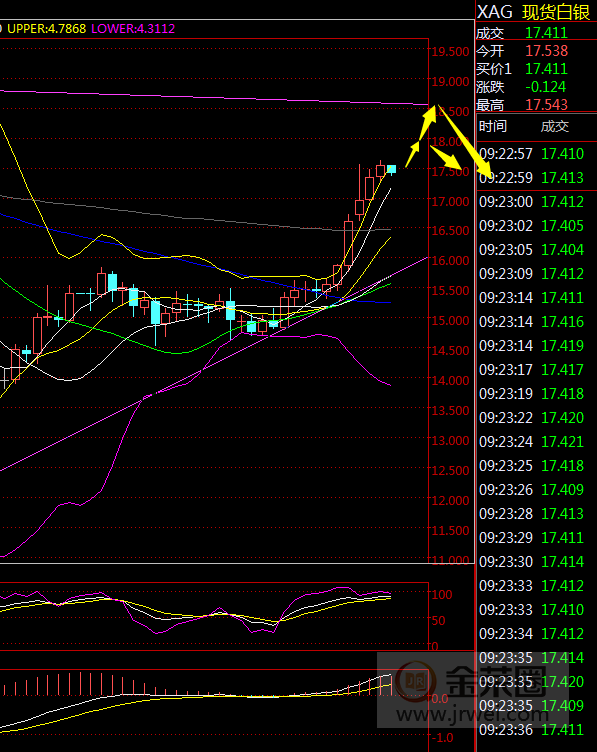Click the 最高 17.543 quote field
This screenshot has width=597, height=752.
click(522, 105)
